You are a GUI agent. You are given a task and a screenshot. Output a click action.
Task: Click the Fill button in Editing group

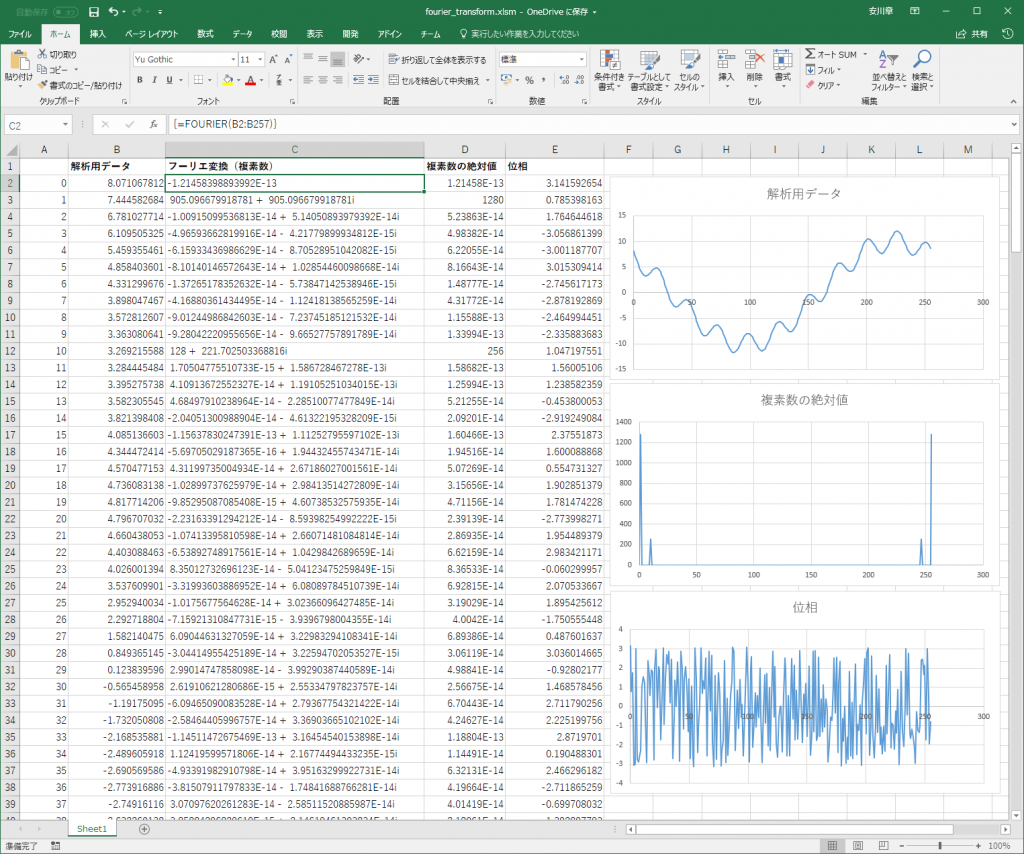point(821,70)
